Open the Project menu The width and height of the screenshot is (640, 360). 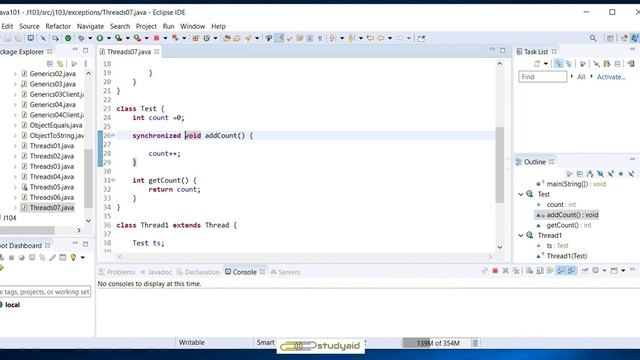pyautogui.click(x=146, y=26)
